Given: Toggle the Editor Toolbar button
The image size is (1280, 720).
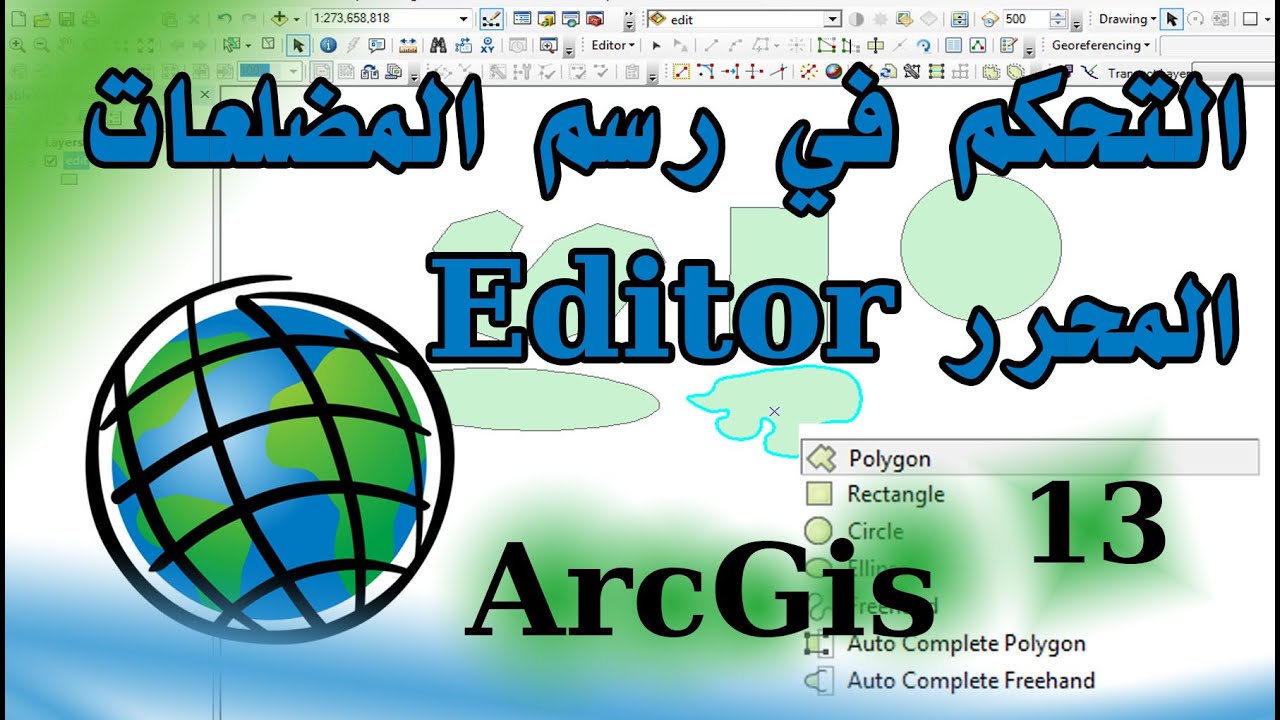Looking at the screenshot, I should [x=491, y=19].
